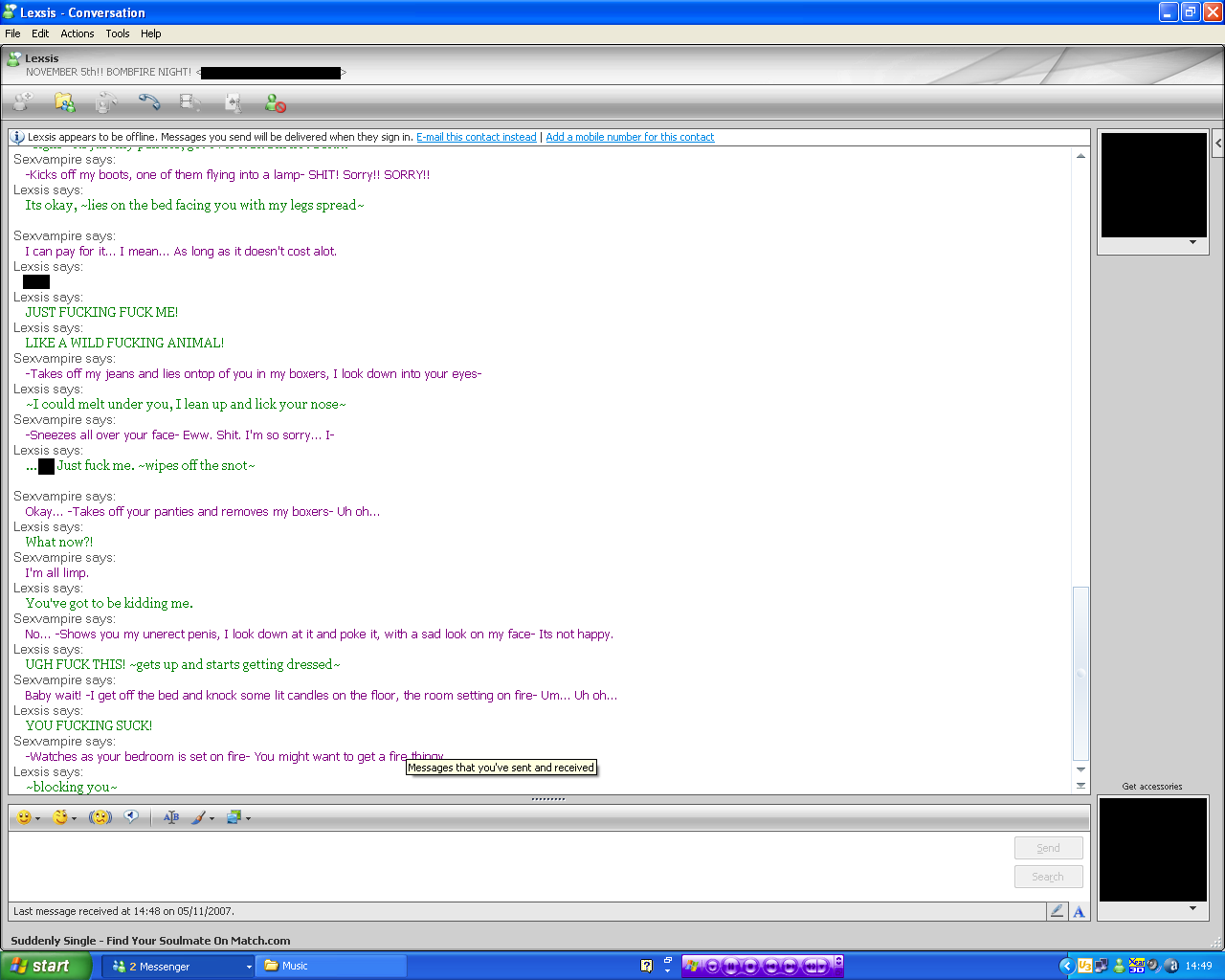
Task: Expand the smiley emoticons dropdown
Action: click(37, 818)
